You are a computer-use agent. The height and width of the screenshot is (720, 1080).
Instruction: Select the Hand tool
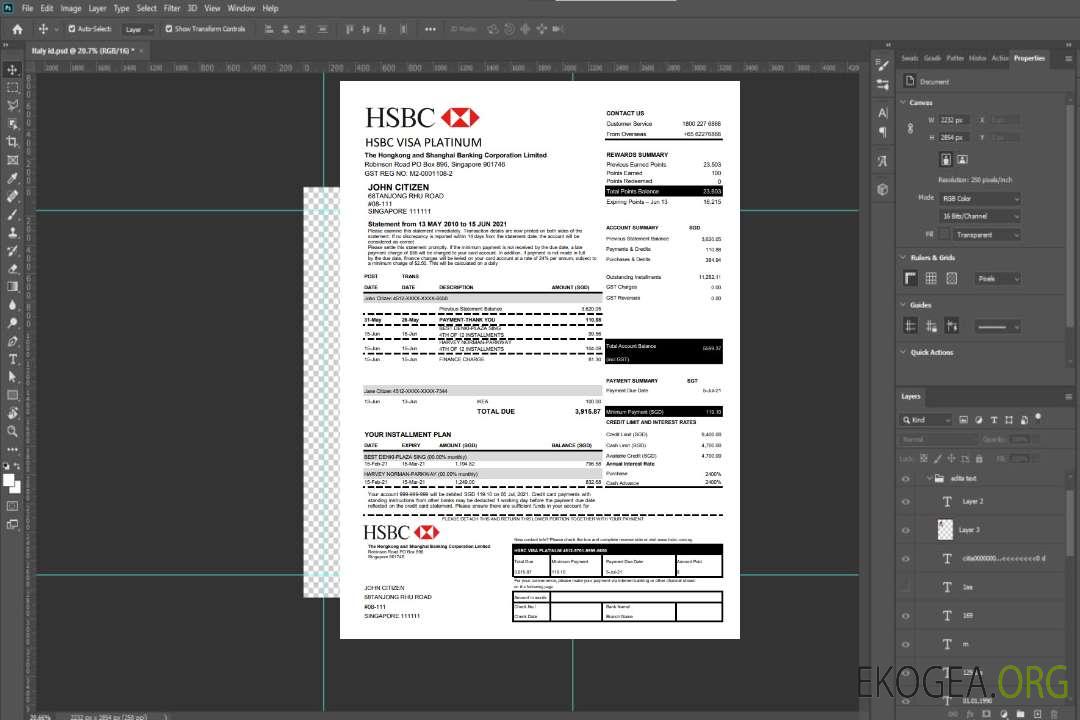[x=12, y=413]
